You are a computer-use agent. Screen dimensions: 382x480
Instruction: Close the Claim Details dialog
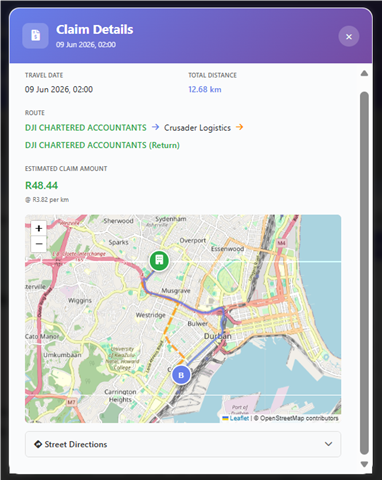click(349, 36)
